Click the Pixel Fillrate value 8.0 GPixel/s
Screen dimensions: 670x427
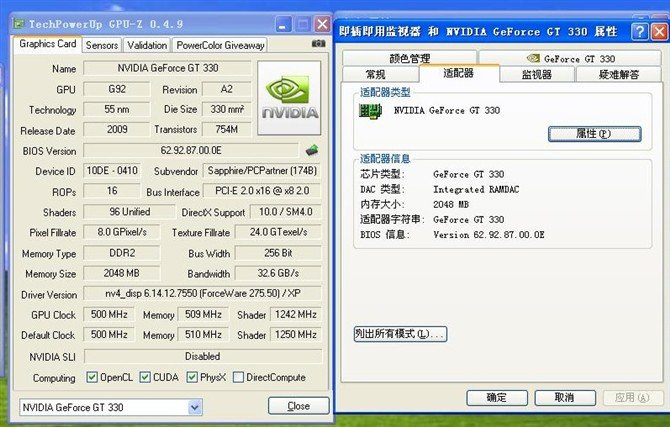(122, 232)
